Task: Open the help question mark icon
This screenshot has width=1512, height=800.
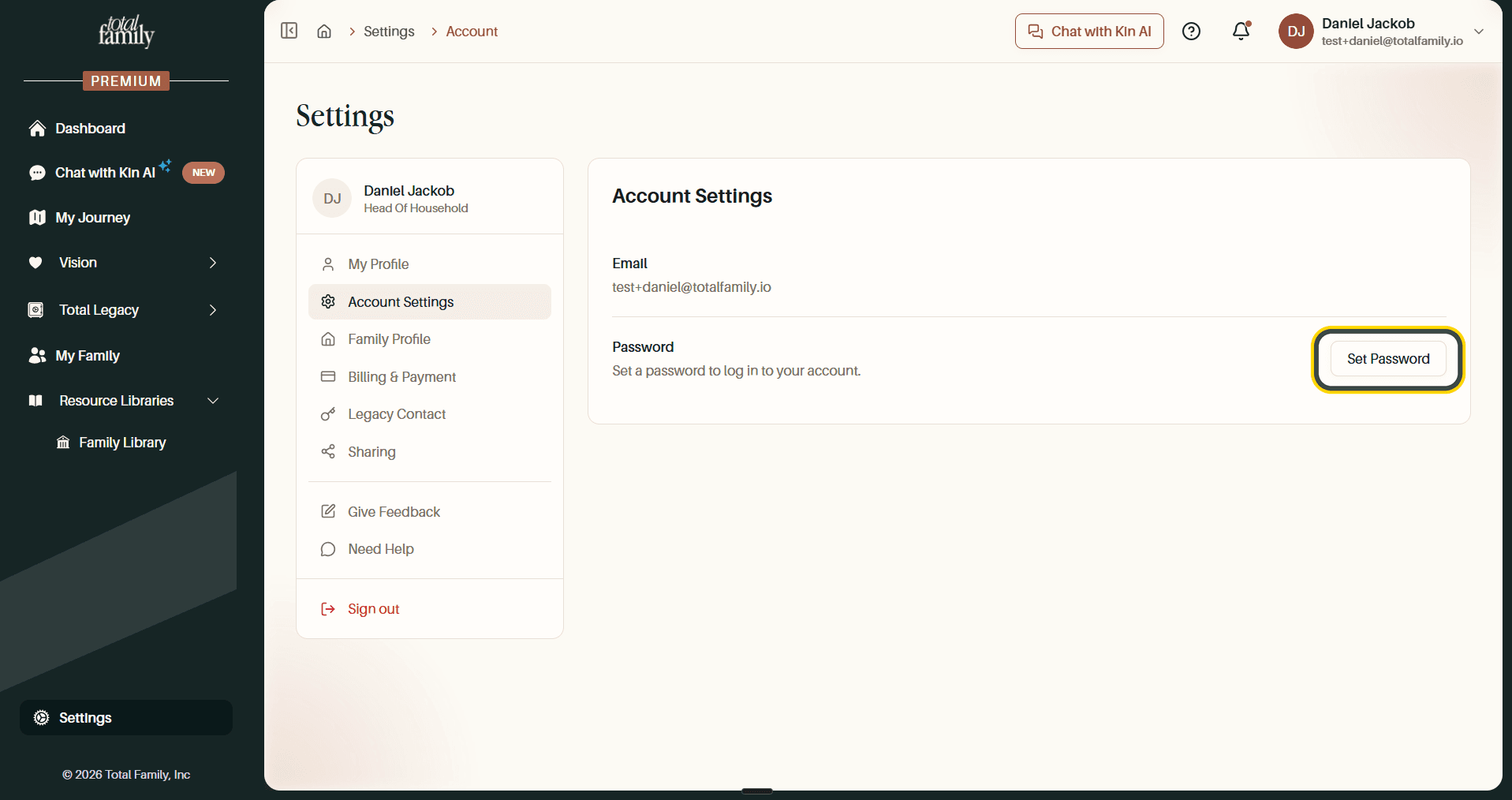Action: click(x=1191, y=32)
